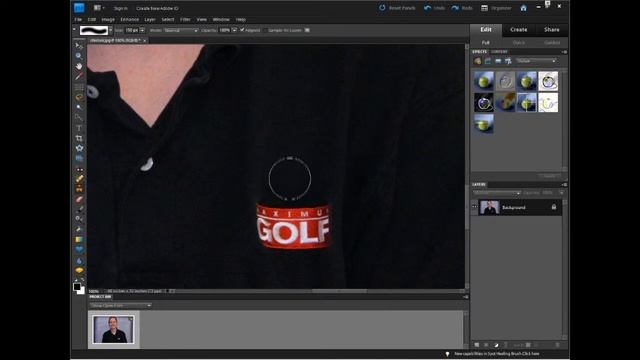Open the Window menu
Image resolution: width=640 pixels, height=360 pixels.
click(x=221, y=19)
